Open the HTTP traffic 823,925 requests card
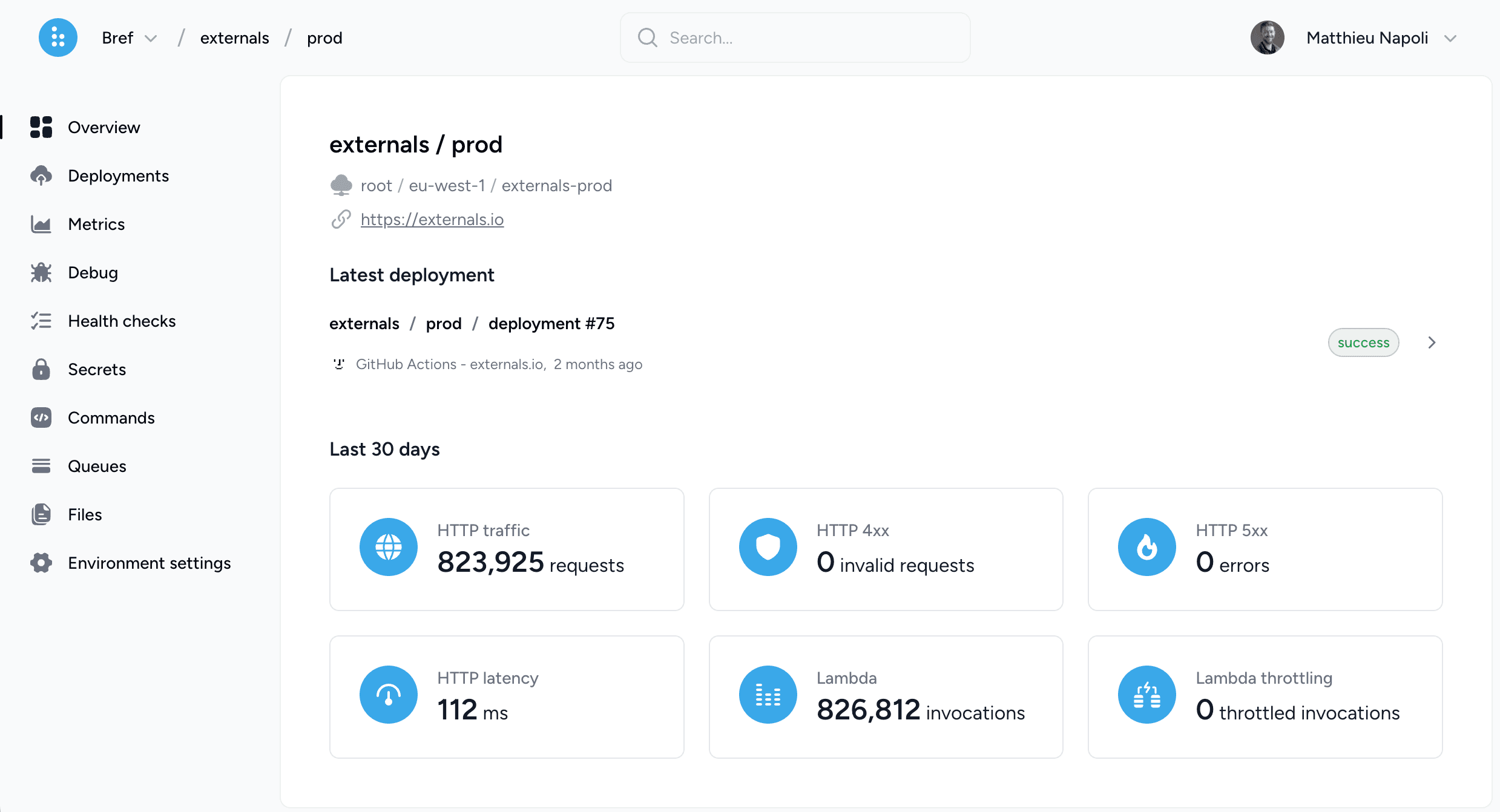The height and width of the screenshot is (812, 1500). pyautogui.click(x=507, y=549)
